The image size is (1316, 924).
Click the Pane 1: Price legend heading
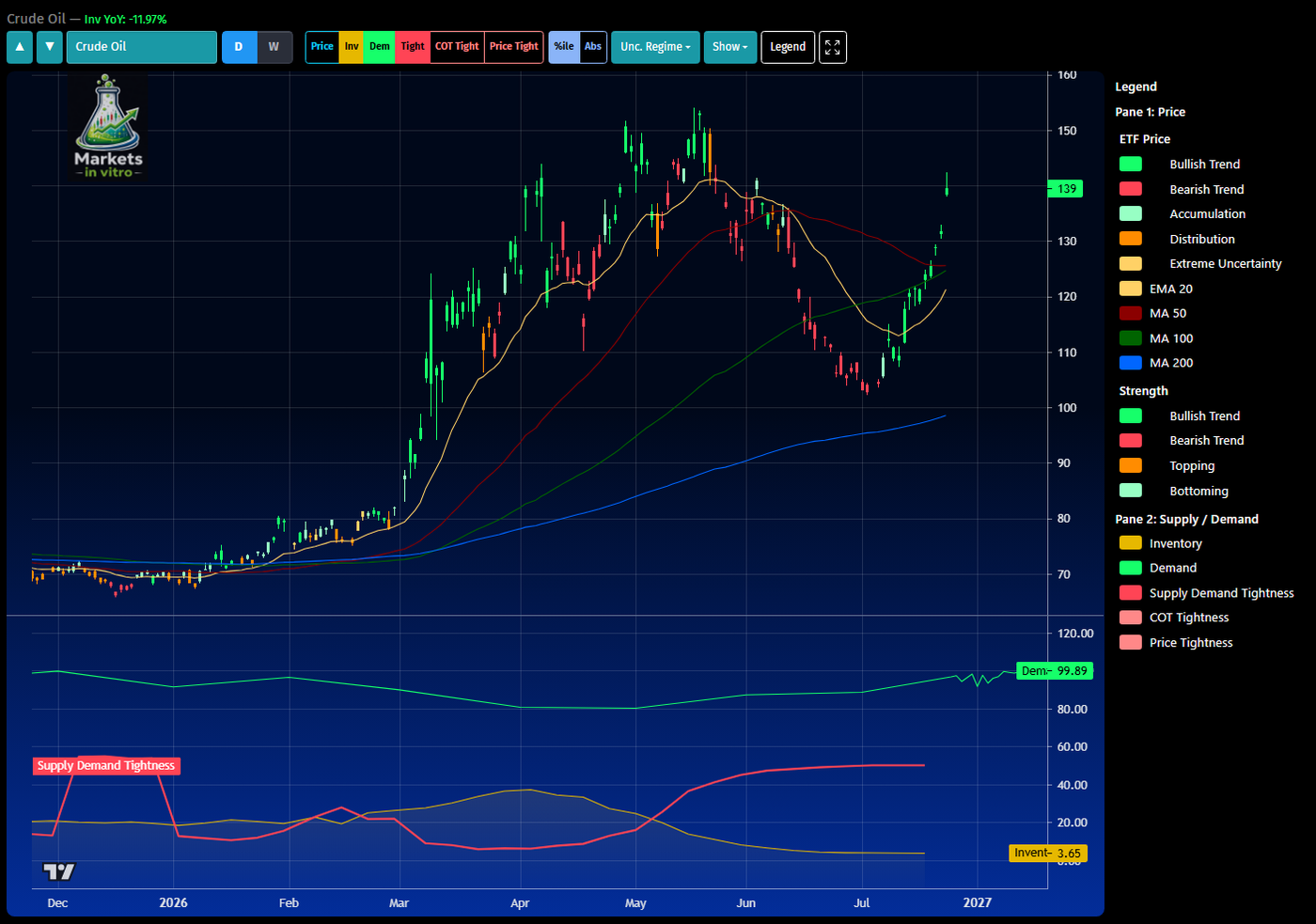(1151, 112)
